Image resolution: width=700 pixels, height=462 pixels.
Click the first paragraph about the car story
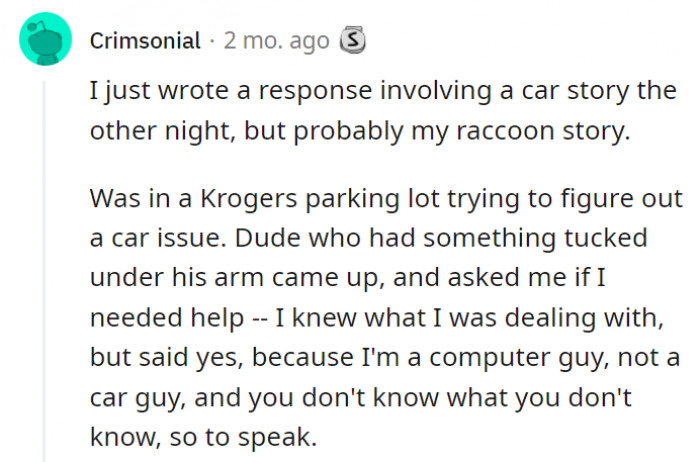383,111
